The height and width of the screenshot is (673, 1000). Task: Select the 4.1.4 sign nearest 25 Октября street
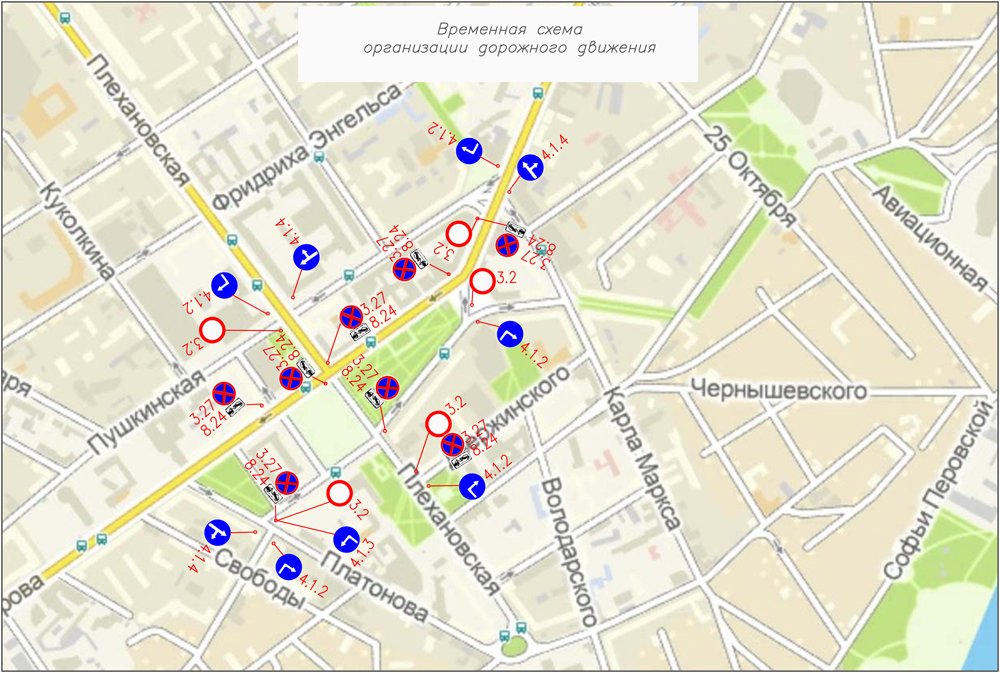[531, 167]
